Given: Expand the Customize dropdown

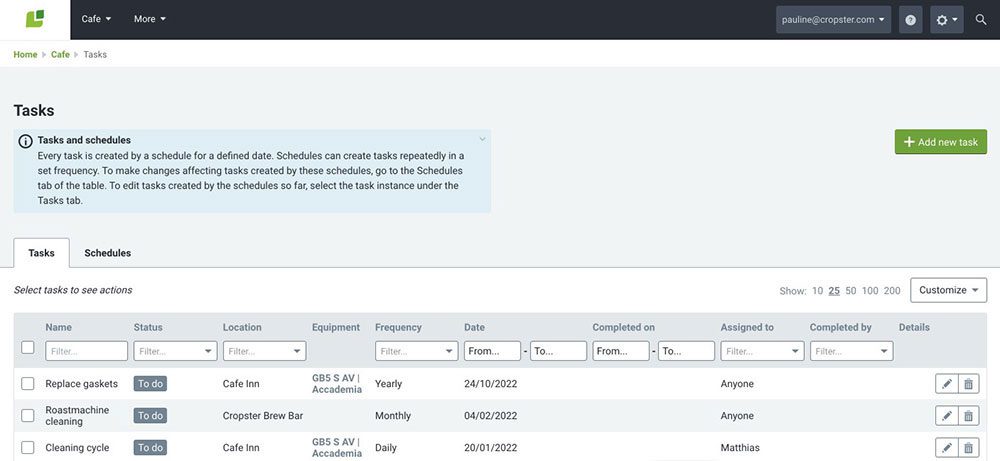Looking at the screenshot, I should [x=948, y=290].
